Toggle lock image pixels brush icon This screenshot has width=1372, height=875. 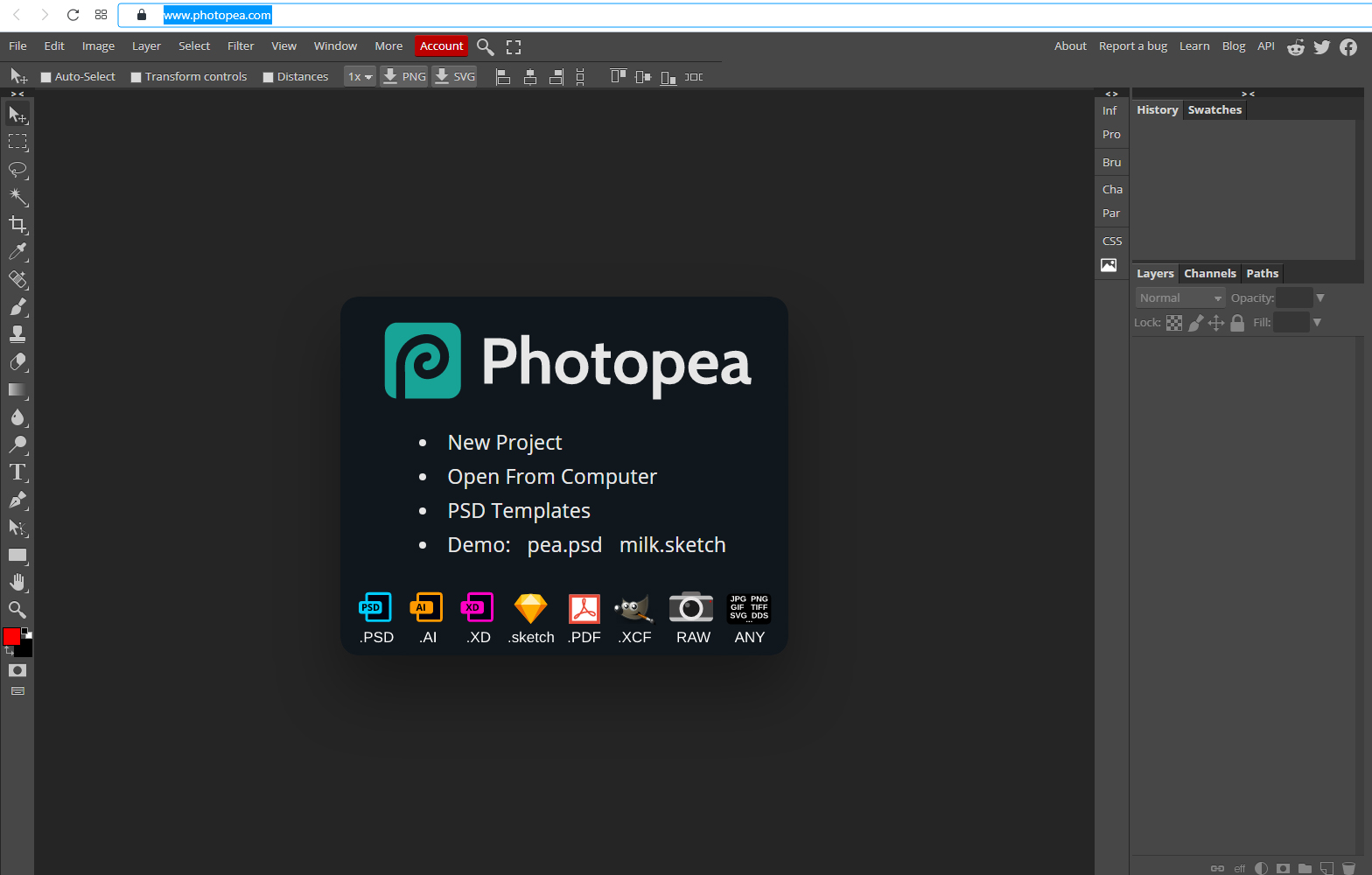pyautogui.click(x=1195, y=323)
